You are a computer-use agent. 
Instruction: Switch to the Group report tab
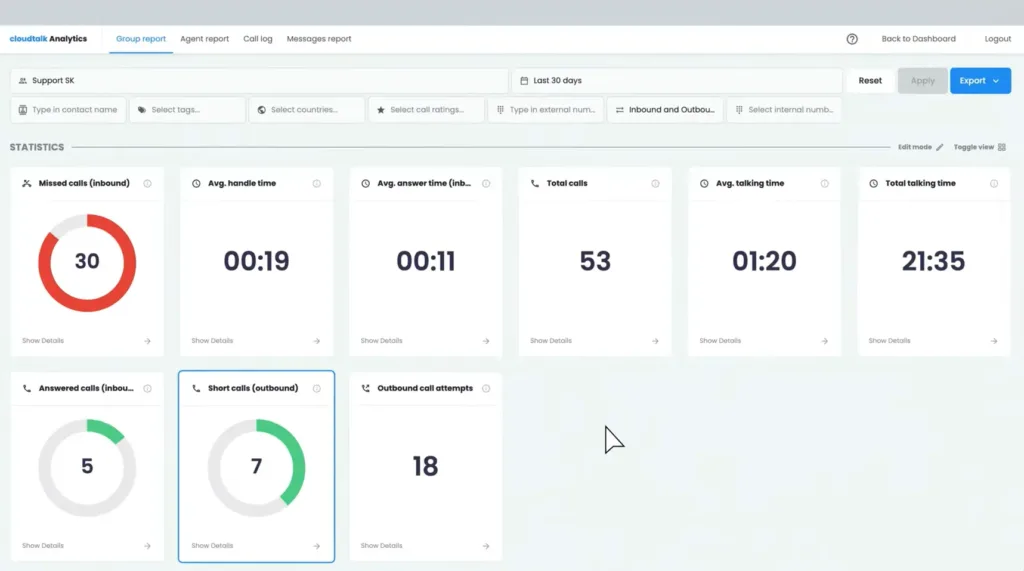point(141,39)
